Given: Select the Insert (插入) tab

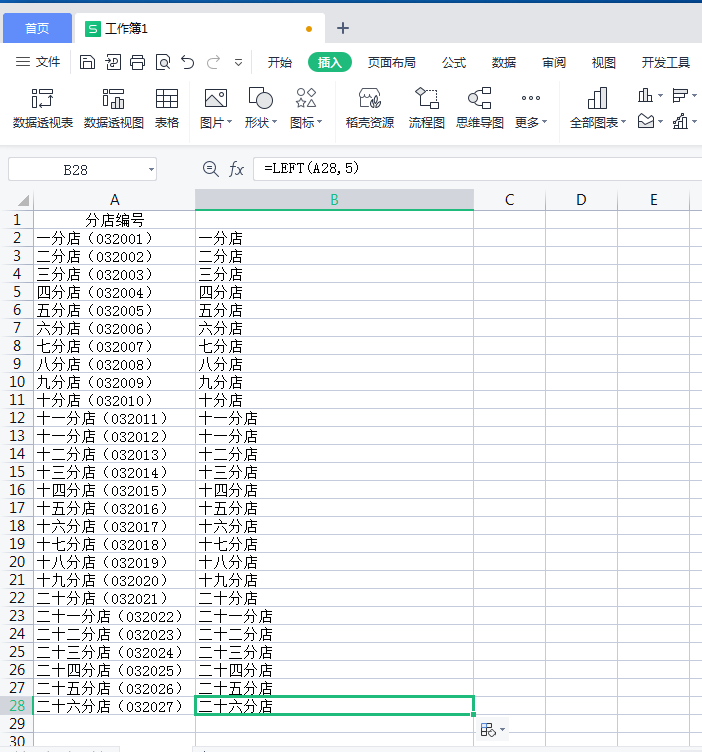Looking at the screenshot, I should (x=330, y=62).
